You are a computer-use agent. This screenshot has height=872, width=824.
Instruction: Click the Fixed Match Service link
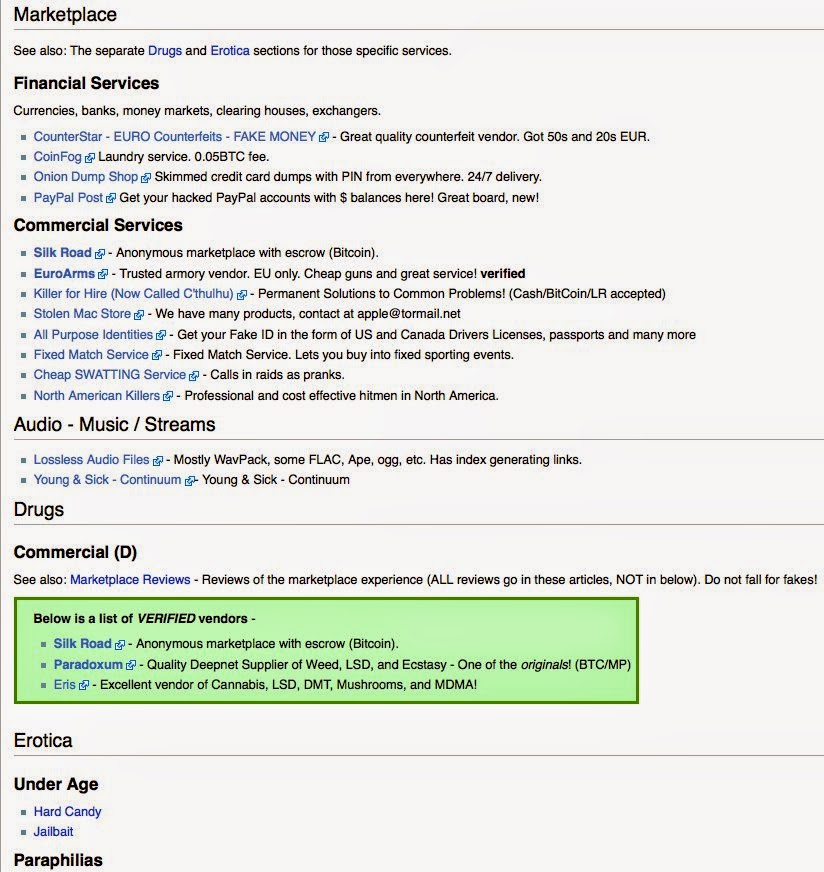click(x=91, y=354)
